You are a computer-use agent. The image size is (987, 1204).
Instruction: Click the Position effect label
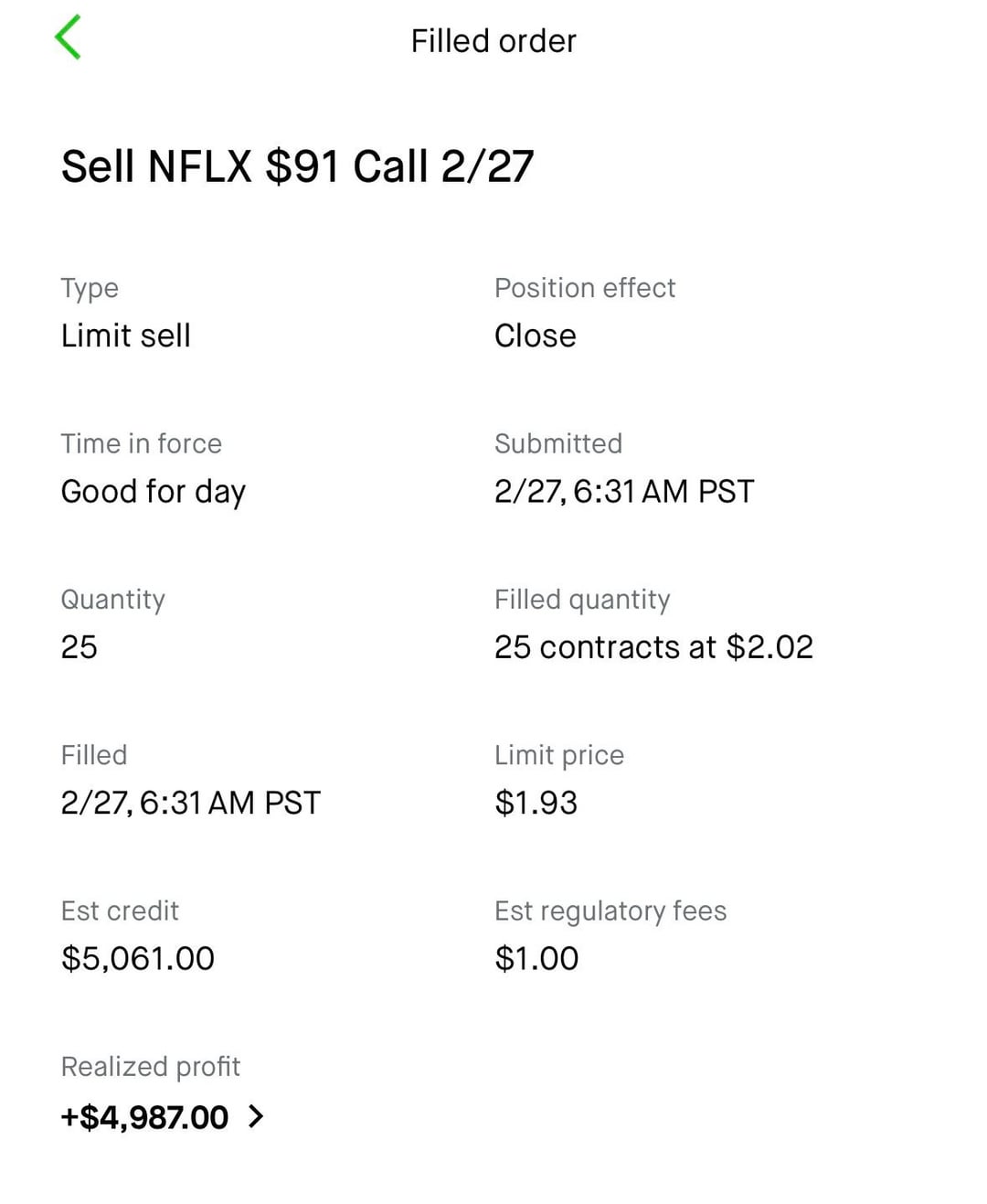coord(585,288)
